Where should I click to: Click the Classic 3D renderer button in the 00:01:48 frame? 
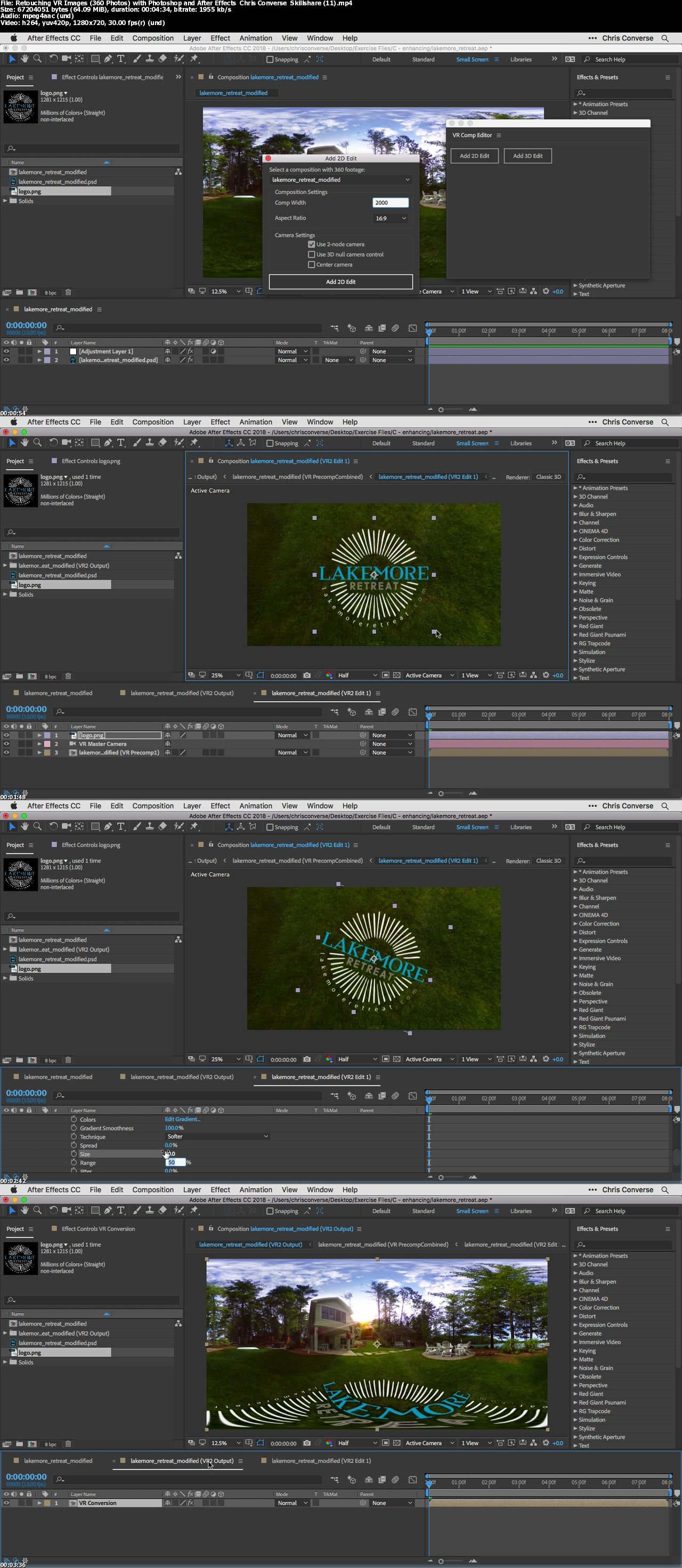click(x=548, y=477)
